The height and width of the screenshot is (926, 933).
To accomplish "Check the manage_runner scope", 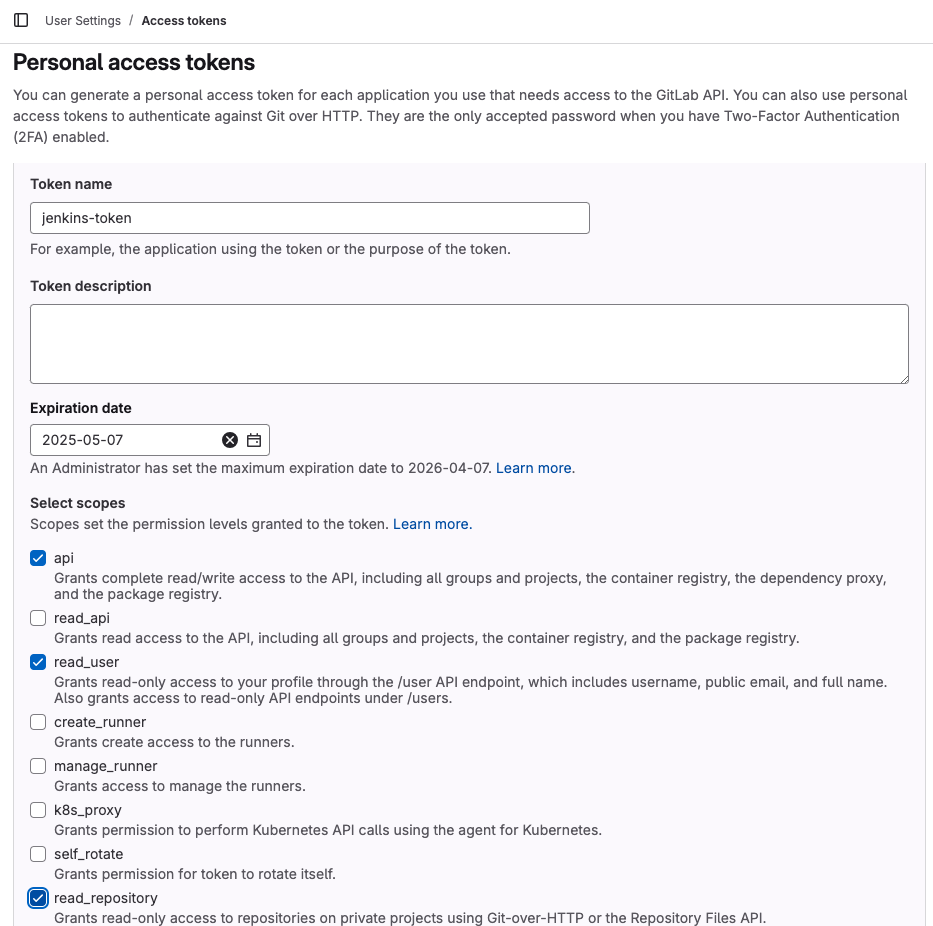I will 38,766.
